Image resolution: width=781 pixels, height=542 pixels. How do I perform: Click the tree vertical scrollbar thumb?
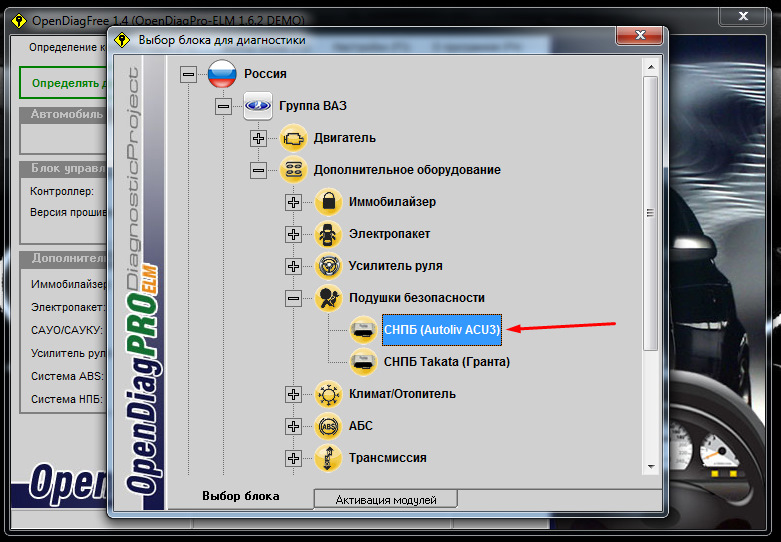coord(651,213)
